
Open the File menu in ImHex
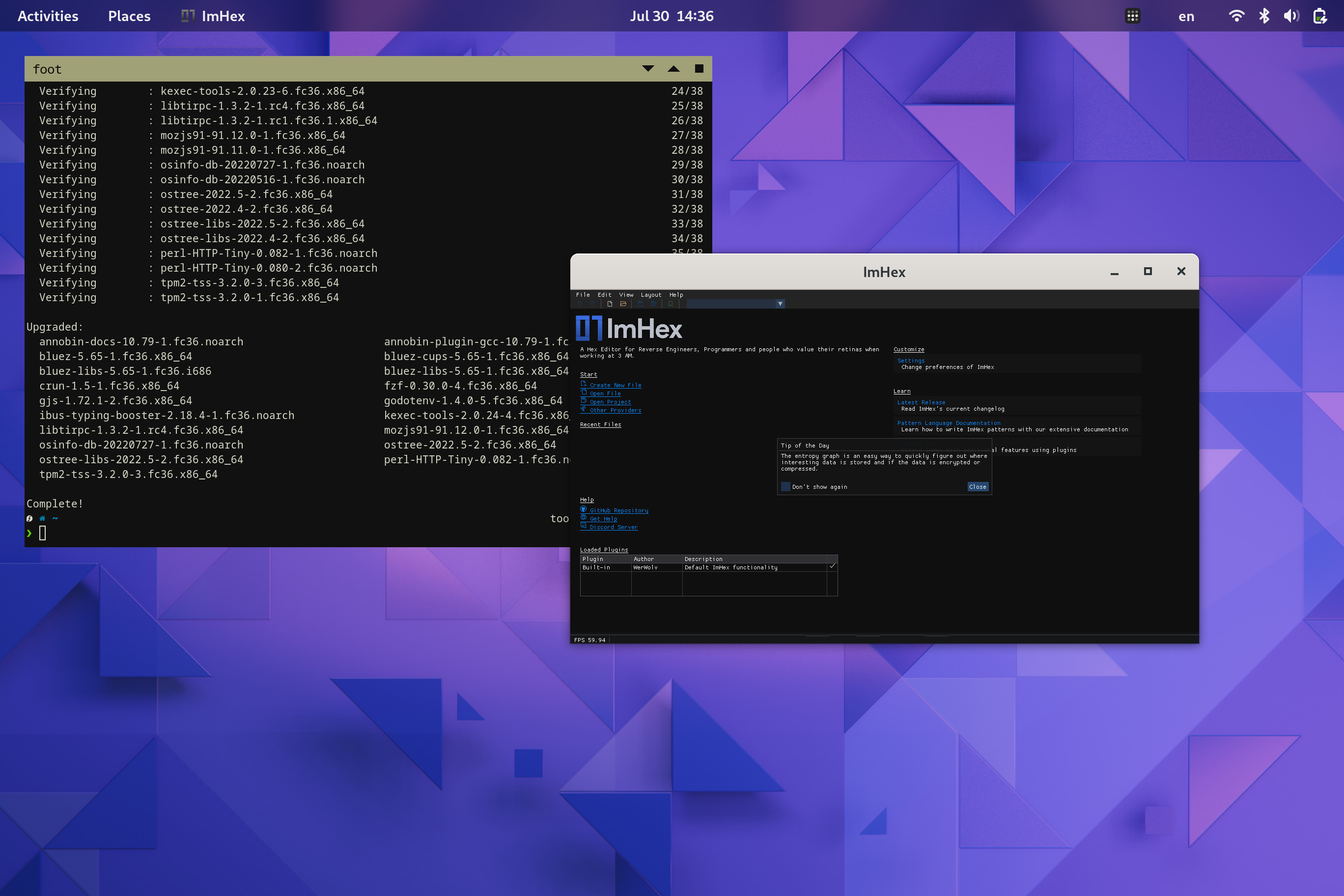[x=583, y=295]
